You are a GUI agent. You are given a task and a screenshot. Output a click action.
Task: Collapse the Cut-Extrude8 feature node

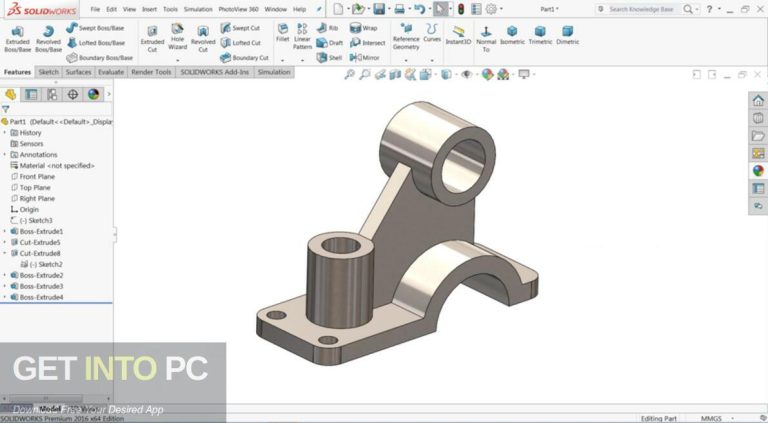coord(5,253)
